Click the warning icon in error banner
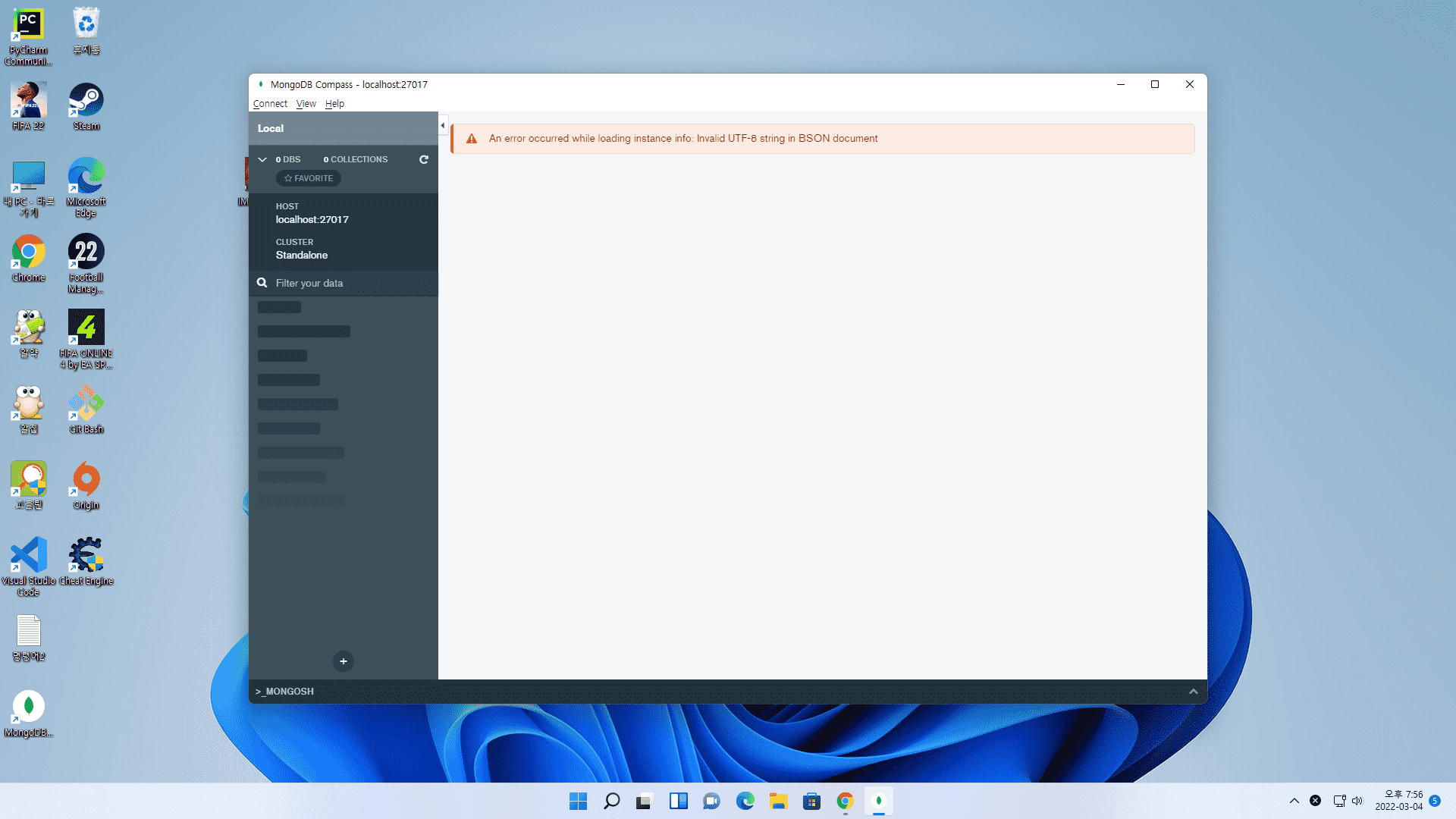This screenshot has height=819, width=1456. point(472,139)
